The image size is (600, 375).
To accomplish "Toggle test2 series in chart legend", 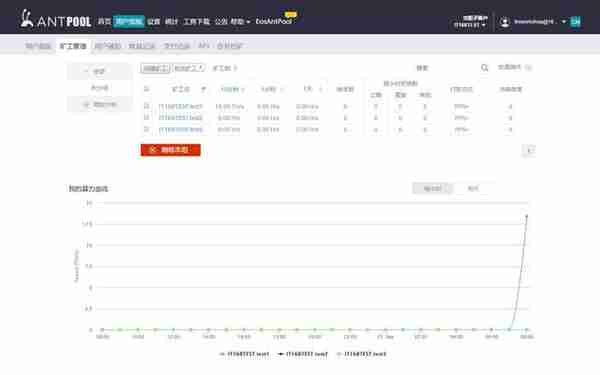I will [x=303, y=354].
